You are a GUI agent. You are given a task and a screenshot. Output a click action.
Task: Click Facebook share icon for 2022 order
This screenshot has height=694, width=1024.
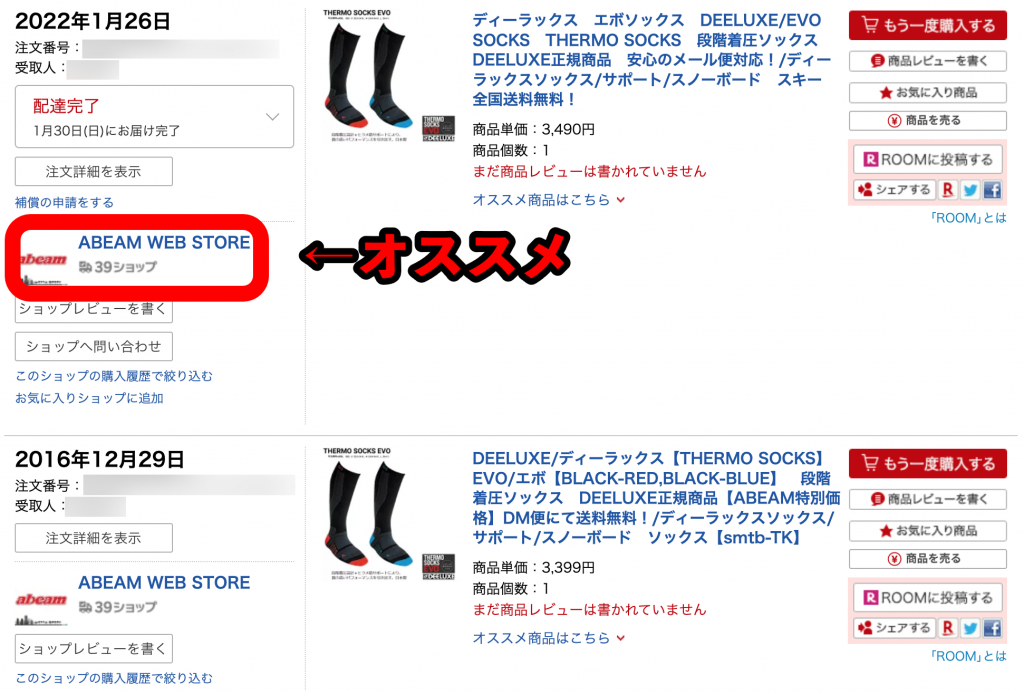(992, 190)
